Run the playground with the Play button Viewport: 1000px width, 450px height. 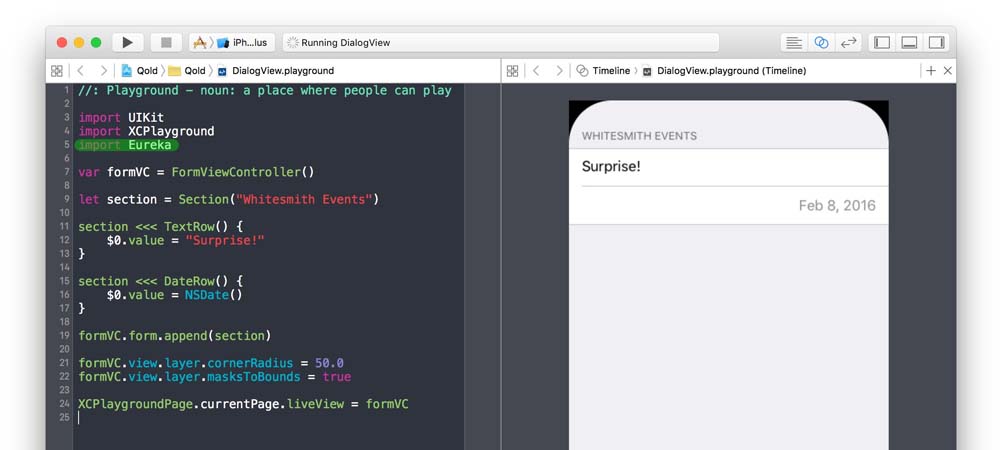[x=128, y=43]
